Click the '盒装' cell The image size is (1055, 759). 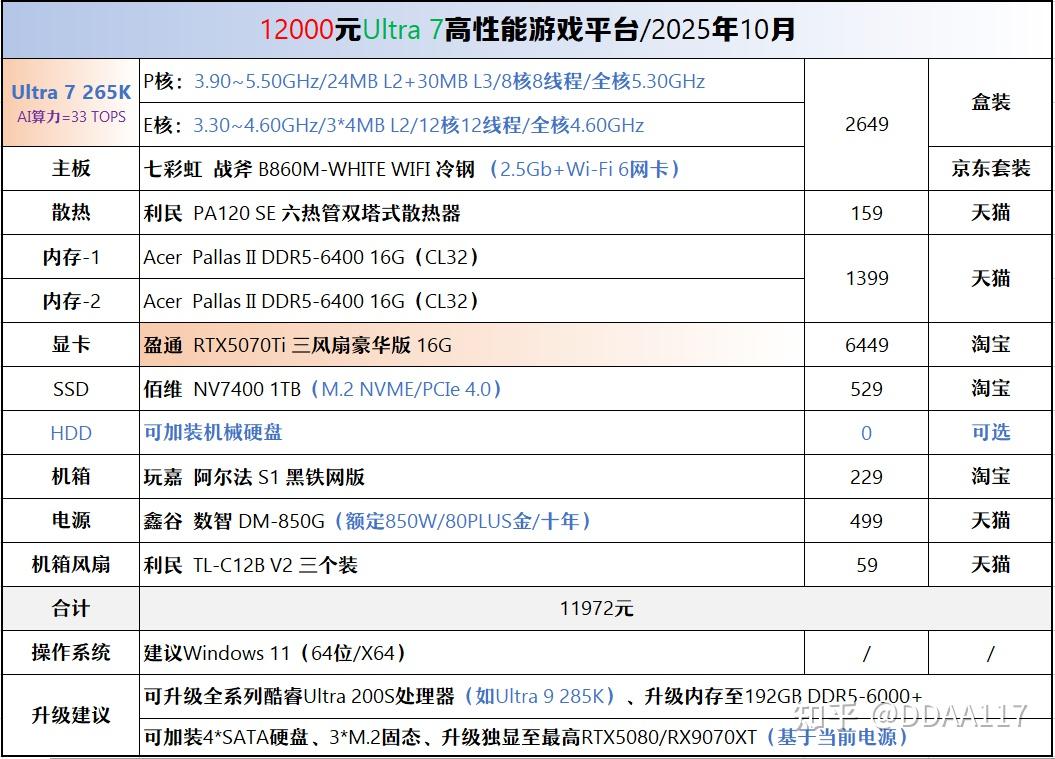pyautogui.click(x=990, y=102)
